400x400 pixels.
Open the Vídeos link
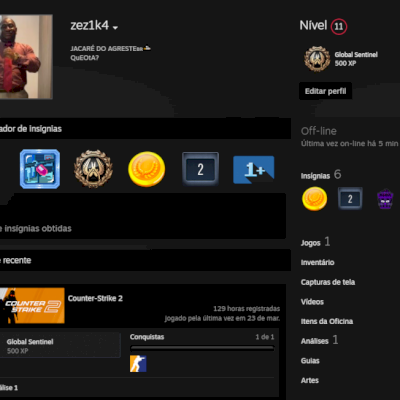coord(312,302)
